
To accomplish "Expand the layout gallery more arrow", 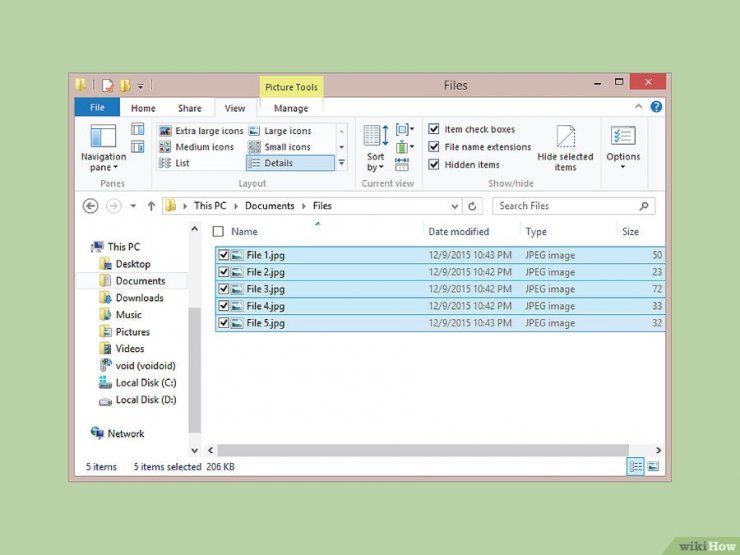I will tap(342, 163).
